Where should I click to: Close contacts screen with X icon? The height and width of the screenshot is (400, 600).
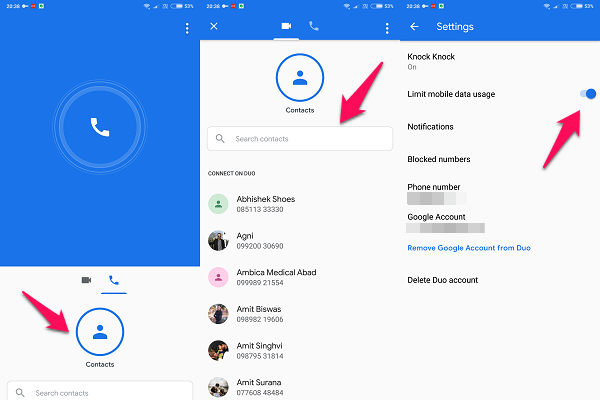pos(214,26)
